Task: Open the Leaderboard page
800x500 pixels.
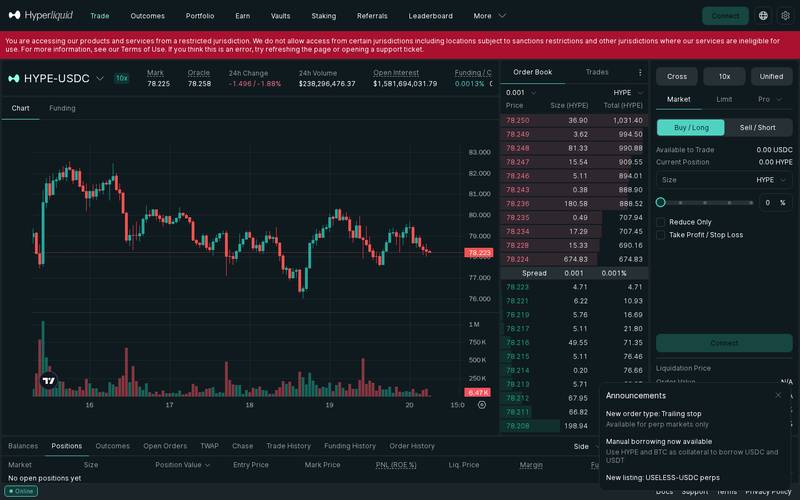Action: pos(430,16)
